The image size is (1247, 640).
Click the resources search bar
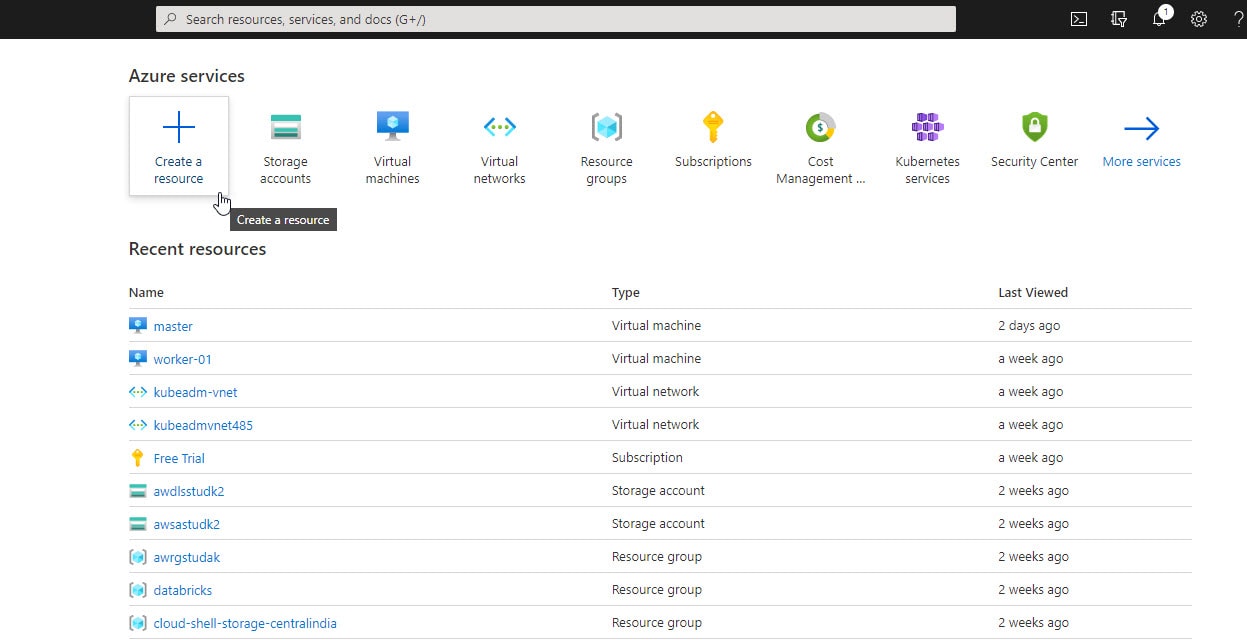[556, 18]
